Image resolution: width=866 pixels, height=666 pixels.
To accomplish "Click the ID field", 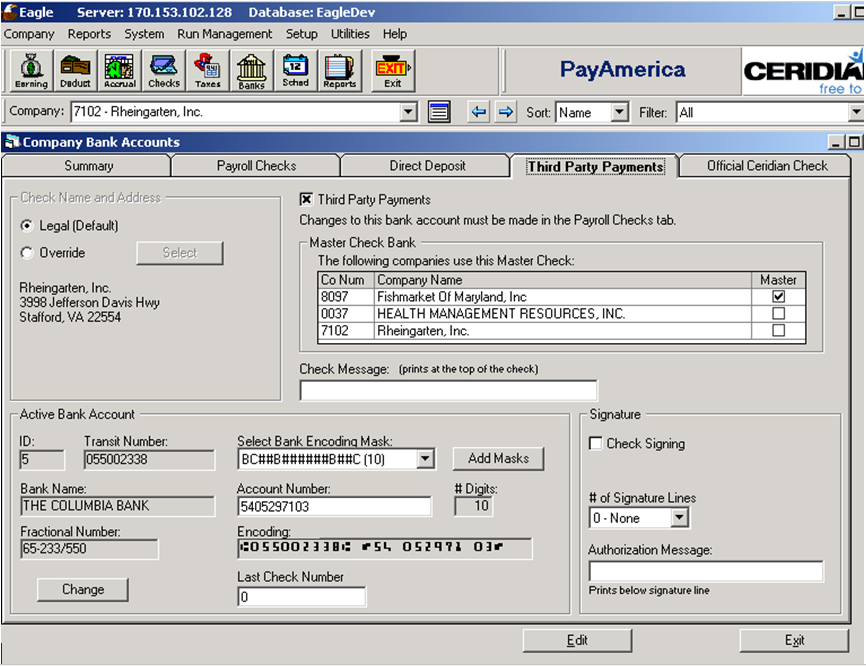I will (41, 459).
